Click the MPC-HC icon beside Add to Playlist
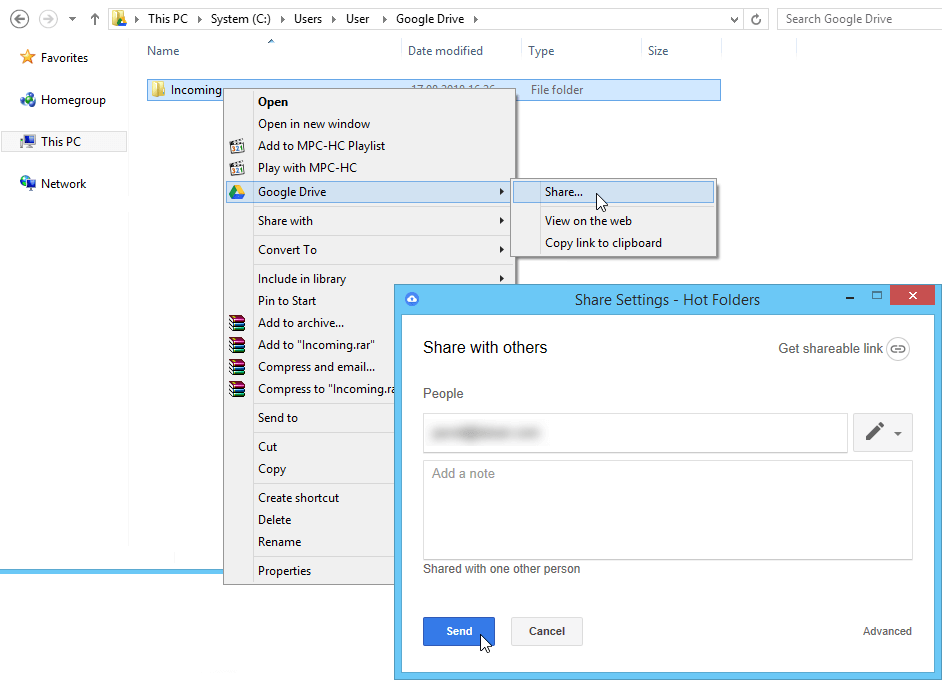This screenshot has height=681, width=942. point(237,146)
